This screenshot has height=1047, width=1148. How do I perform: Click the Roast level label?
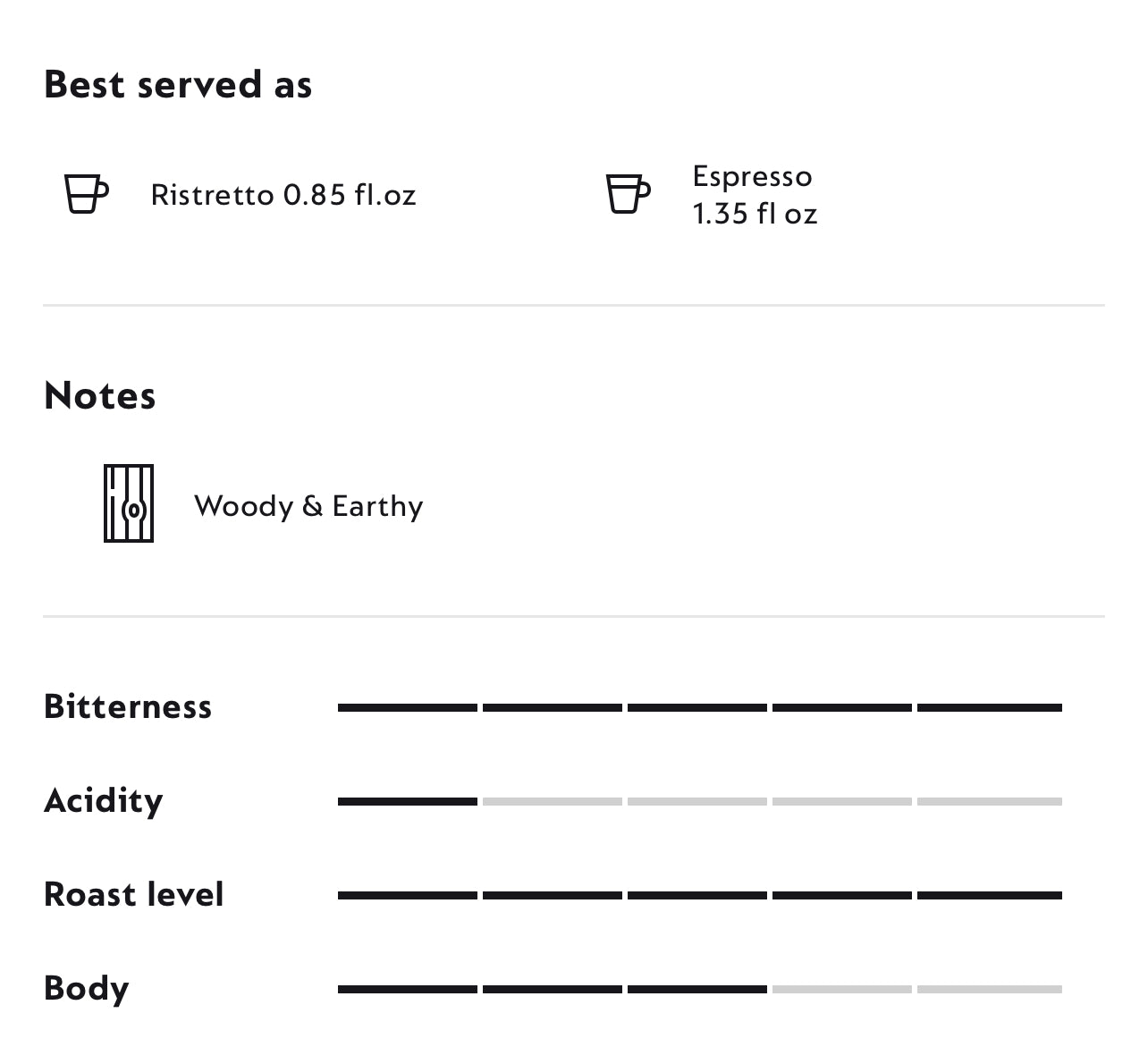134,894
